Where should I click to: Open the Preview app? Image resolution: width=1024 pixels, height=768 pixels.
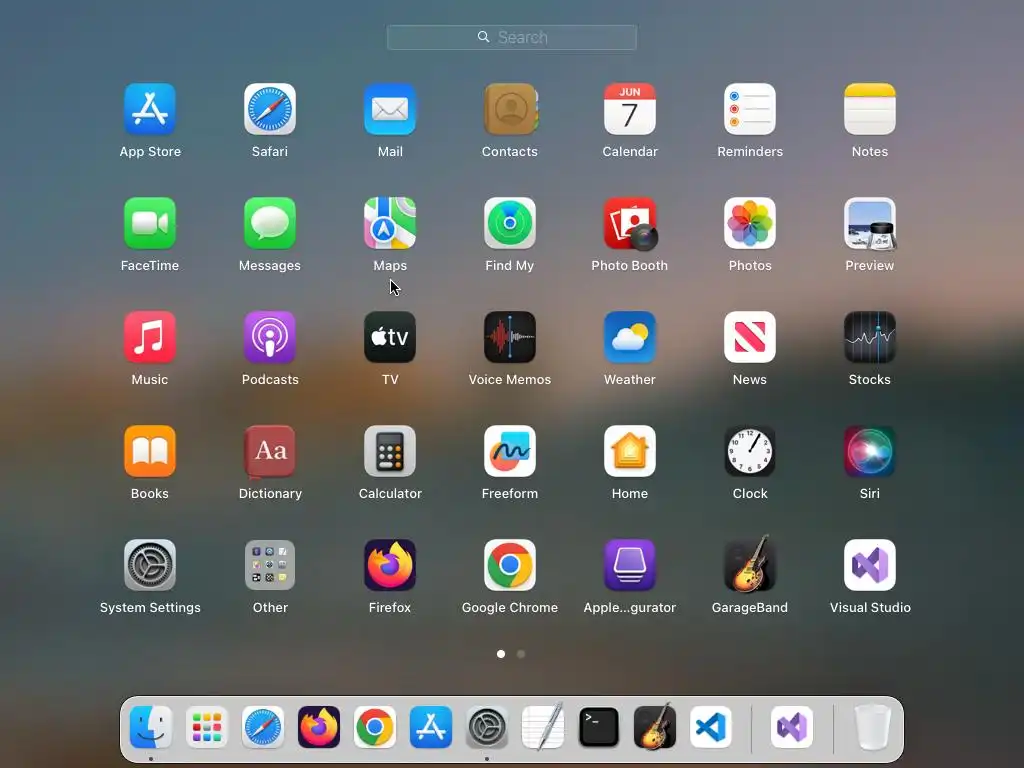tap(870, 224)
